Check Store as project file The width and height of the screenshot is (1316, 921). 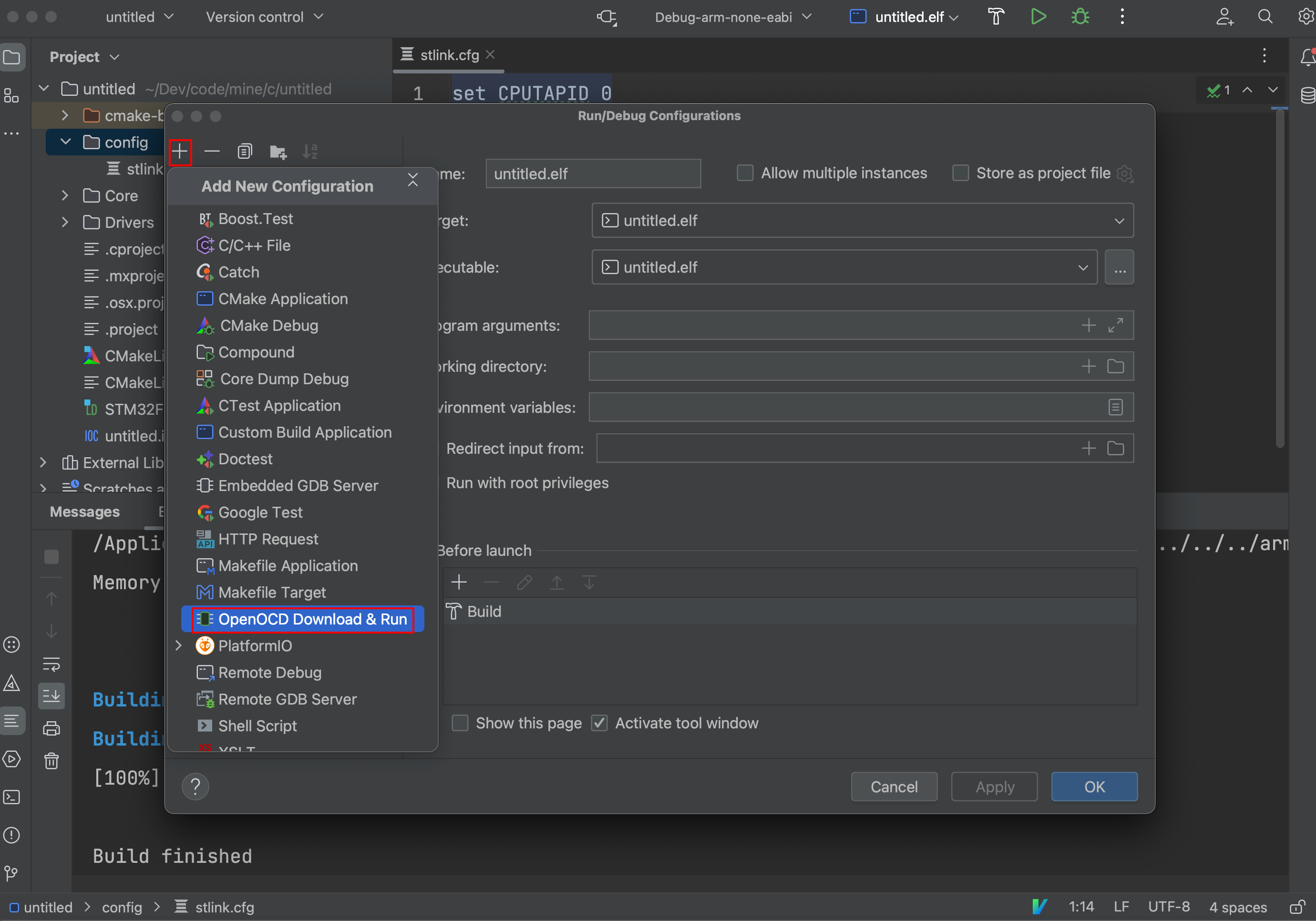pyautogui.click(x=960, y=173)
